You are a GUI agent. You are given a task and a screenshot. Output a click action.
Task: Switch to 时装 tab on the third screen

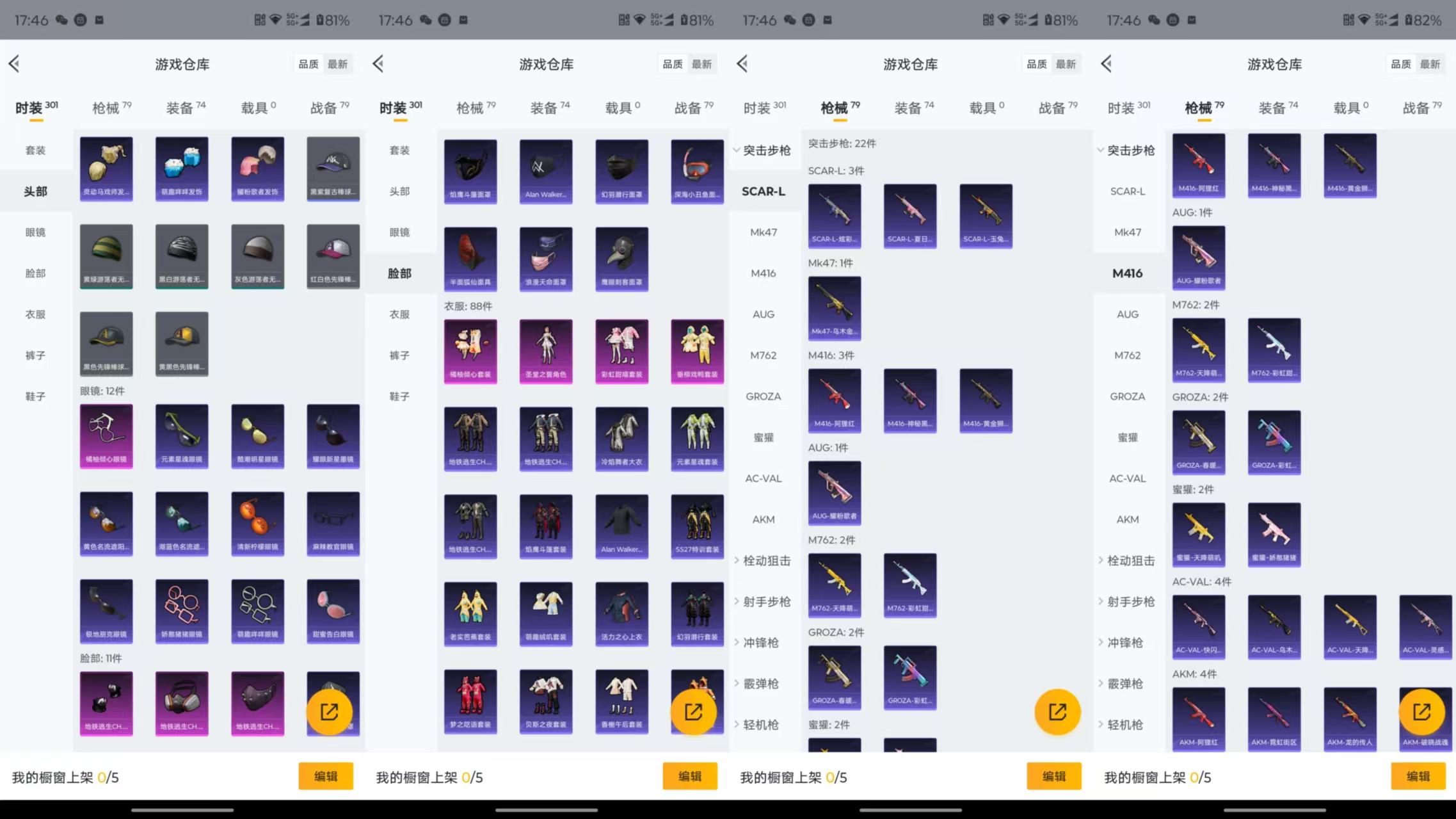[765, 108]
